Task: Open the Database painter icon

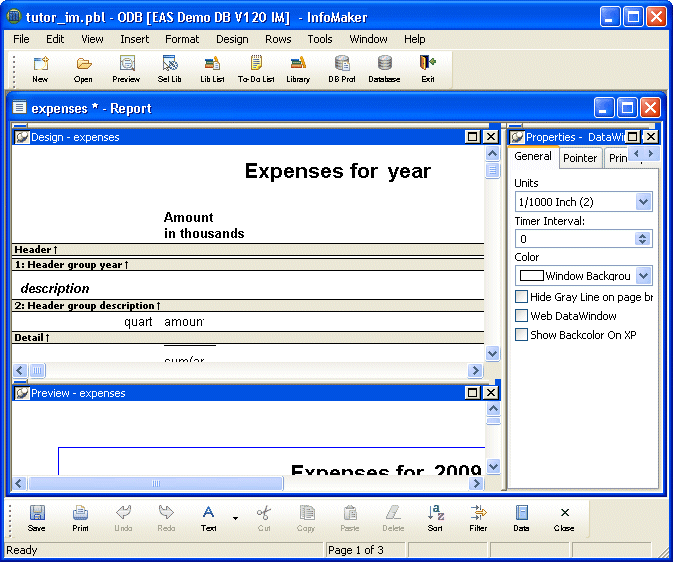Action: pos(385,69)
